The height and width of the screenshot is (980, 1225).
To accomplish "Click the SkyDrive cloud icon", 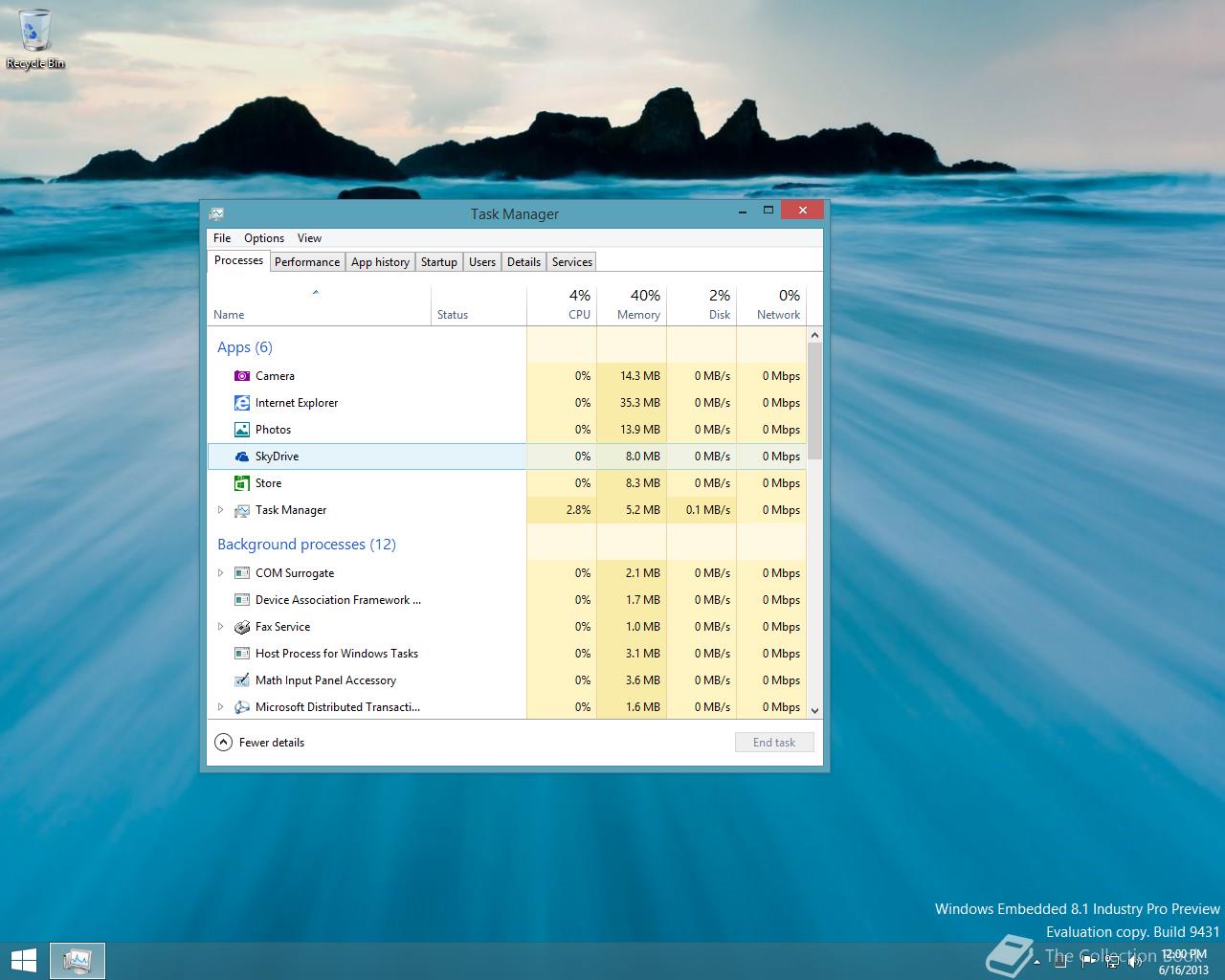I will (242, 457).
